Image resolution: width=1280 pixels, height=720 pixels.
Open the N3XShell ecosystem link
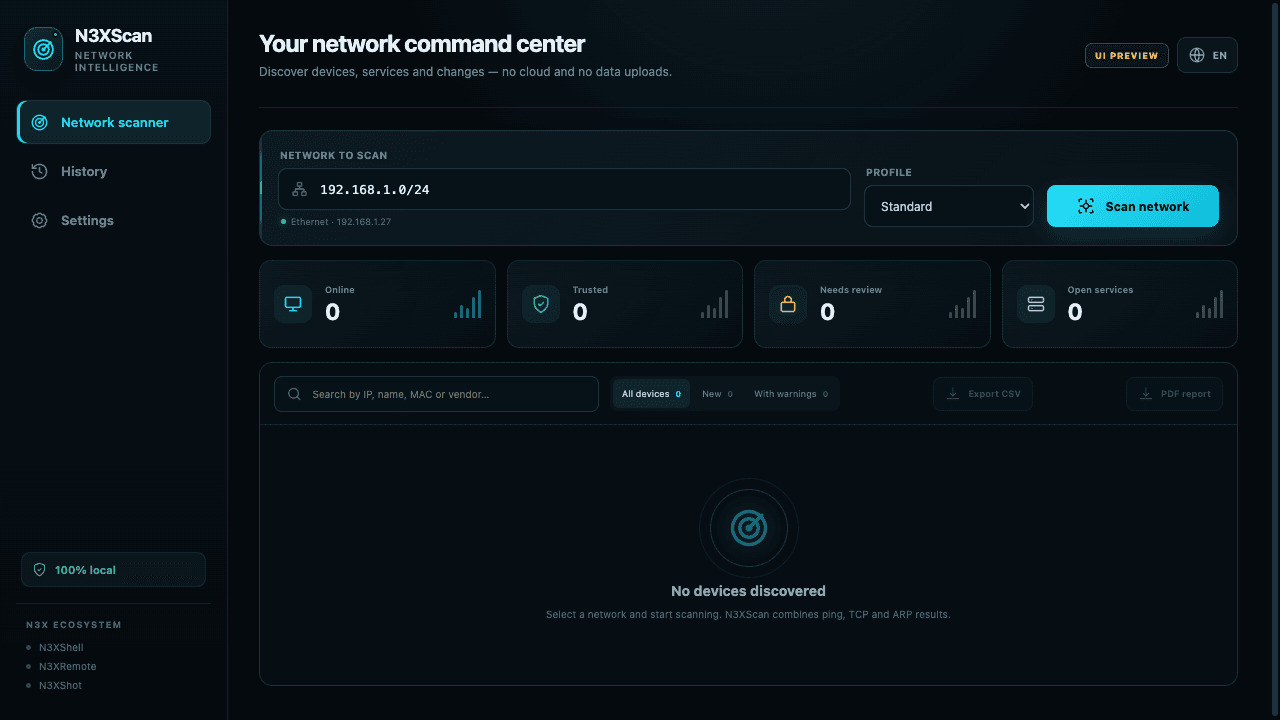(61, 648)
